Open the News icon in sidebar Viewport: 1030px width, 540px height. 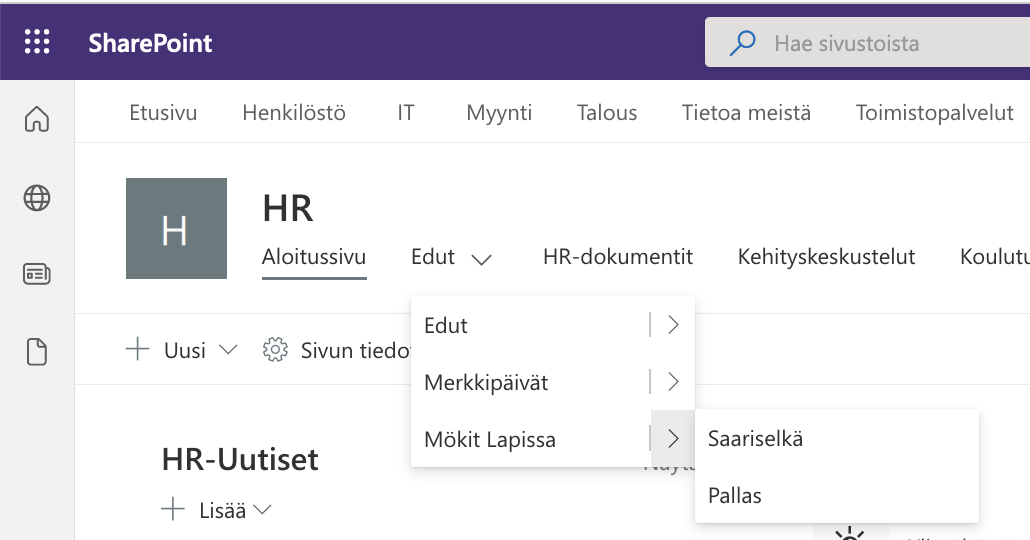37,274
